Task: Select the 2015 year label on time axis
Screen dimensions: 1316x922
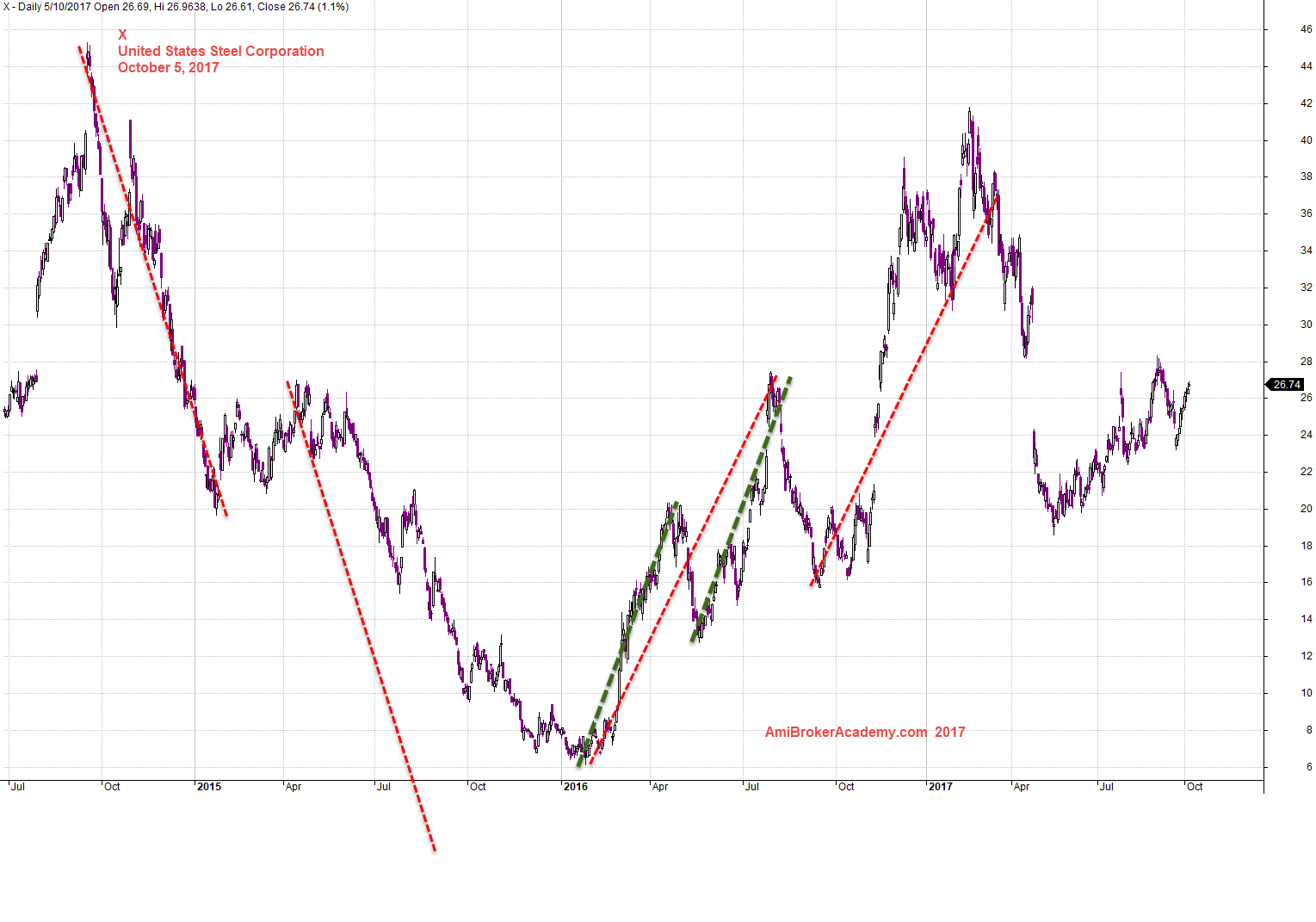Action: click(209, 787)
